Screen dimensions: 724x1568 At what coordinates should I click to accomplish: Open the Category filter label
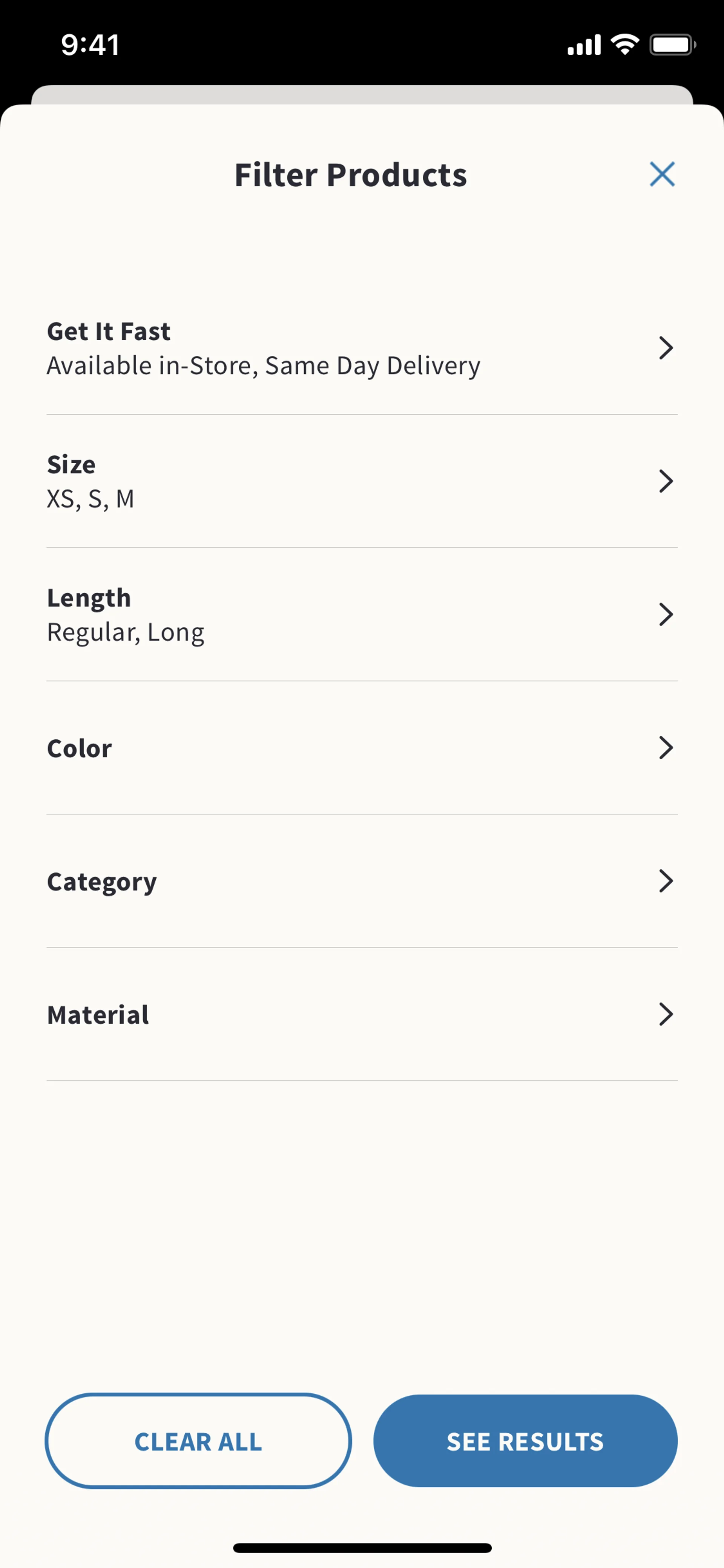point(101,882)
